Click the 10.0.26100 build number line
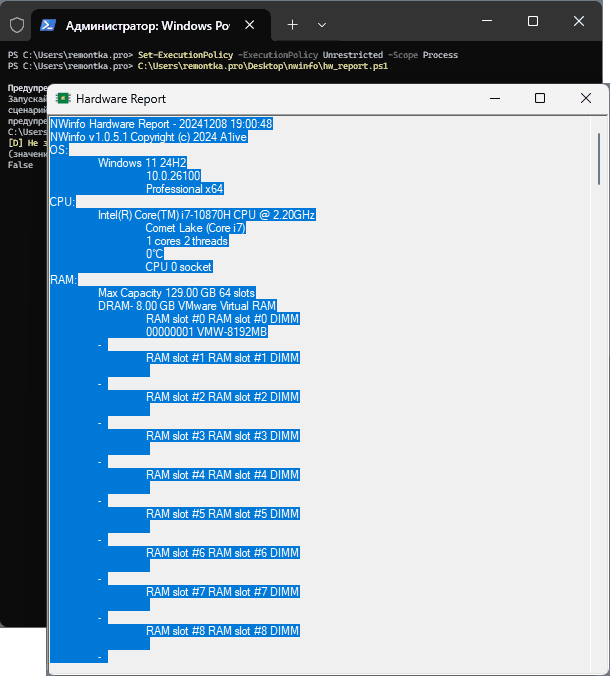This screenshot has height=676, width=610. click(x=173, y=176)
